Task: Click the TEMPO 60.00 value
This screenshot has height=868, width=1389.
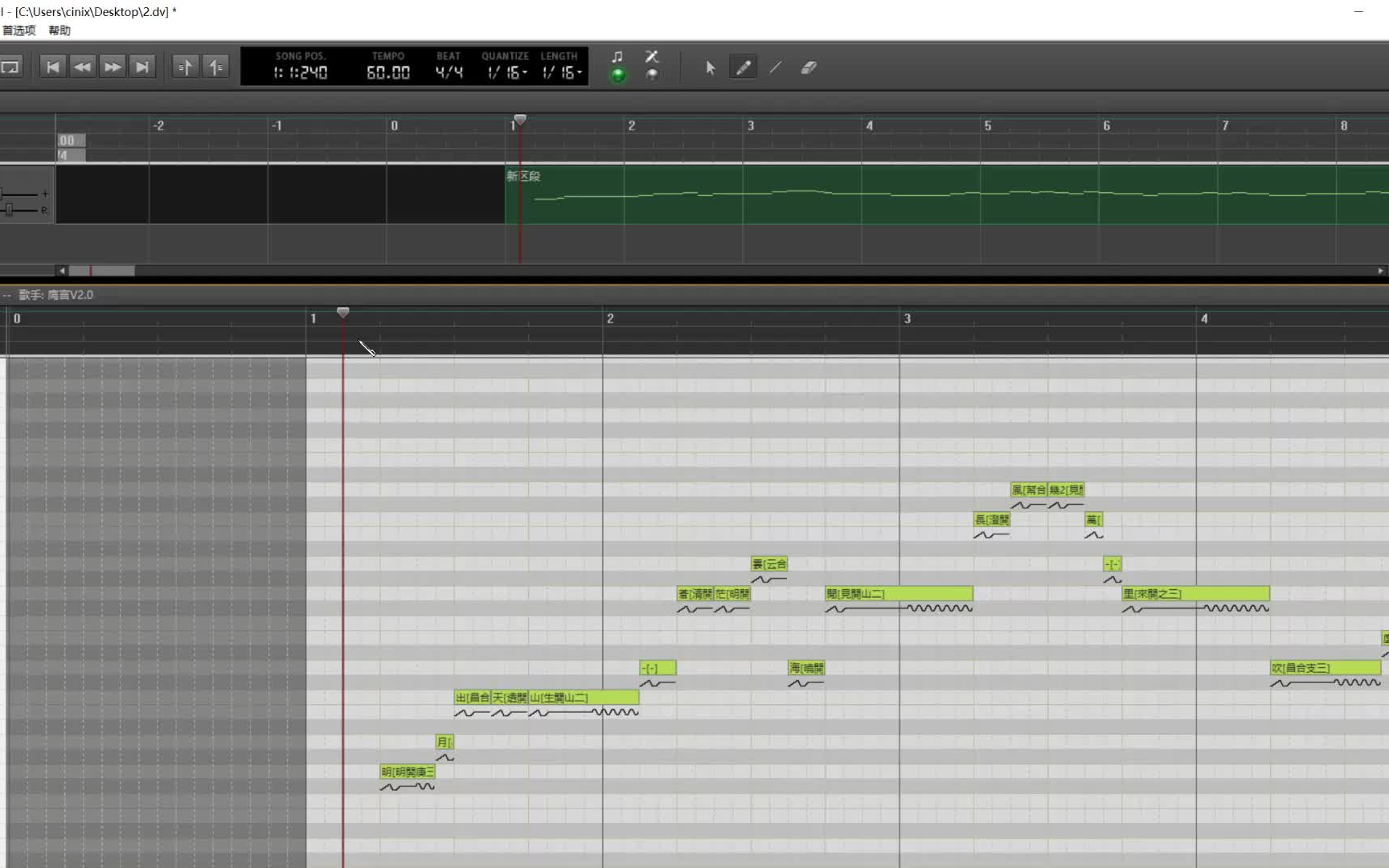Action: (388, 73)
